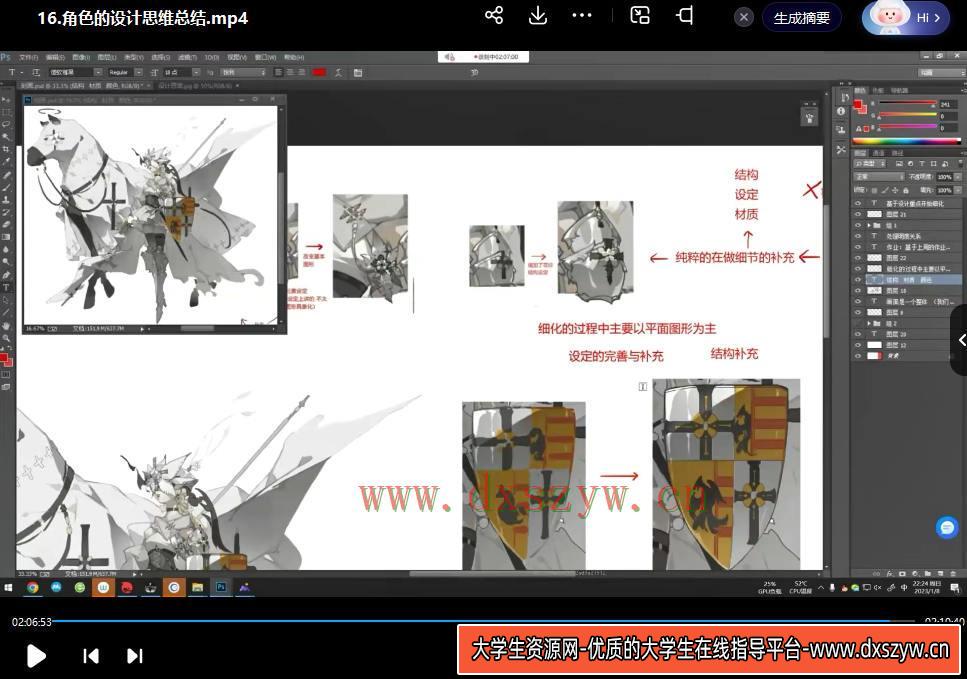Screen dimensions: 967x679
Task: Select the Horizontal Type tool in toolbar
Action: [6, 287]
